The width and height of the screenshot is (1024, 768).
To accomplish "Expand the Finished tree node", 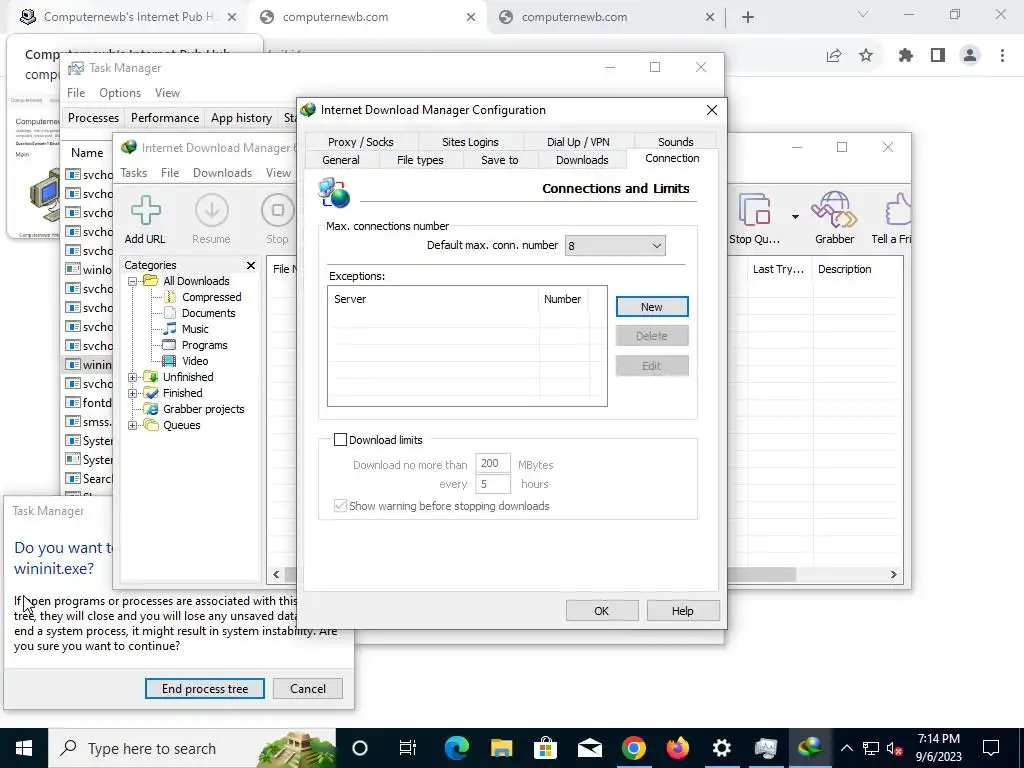I will pos(133,393).
